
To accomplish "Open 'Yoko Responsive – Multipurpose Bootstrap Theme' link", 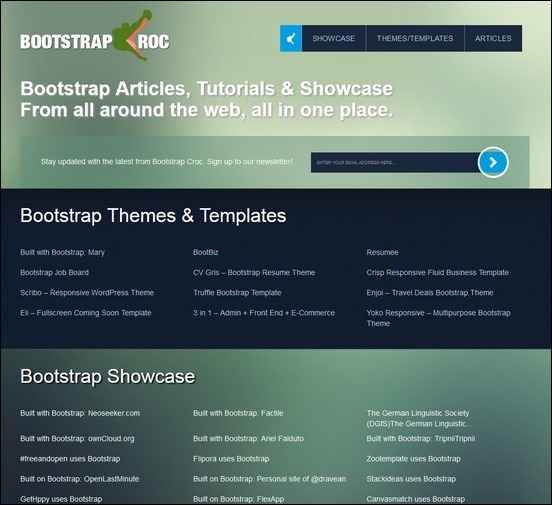I will point(438,318).
